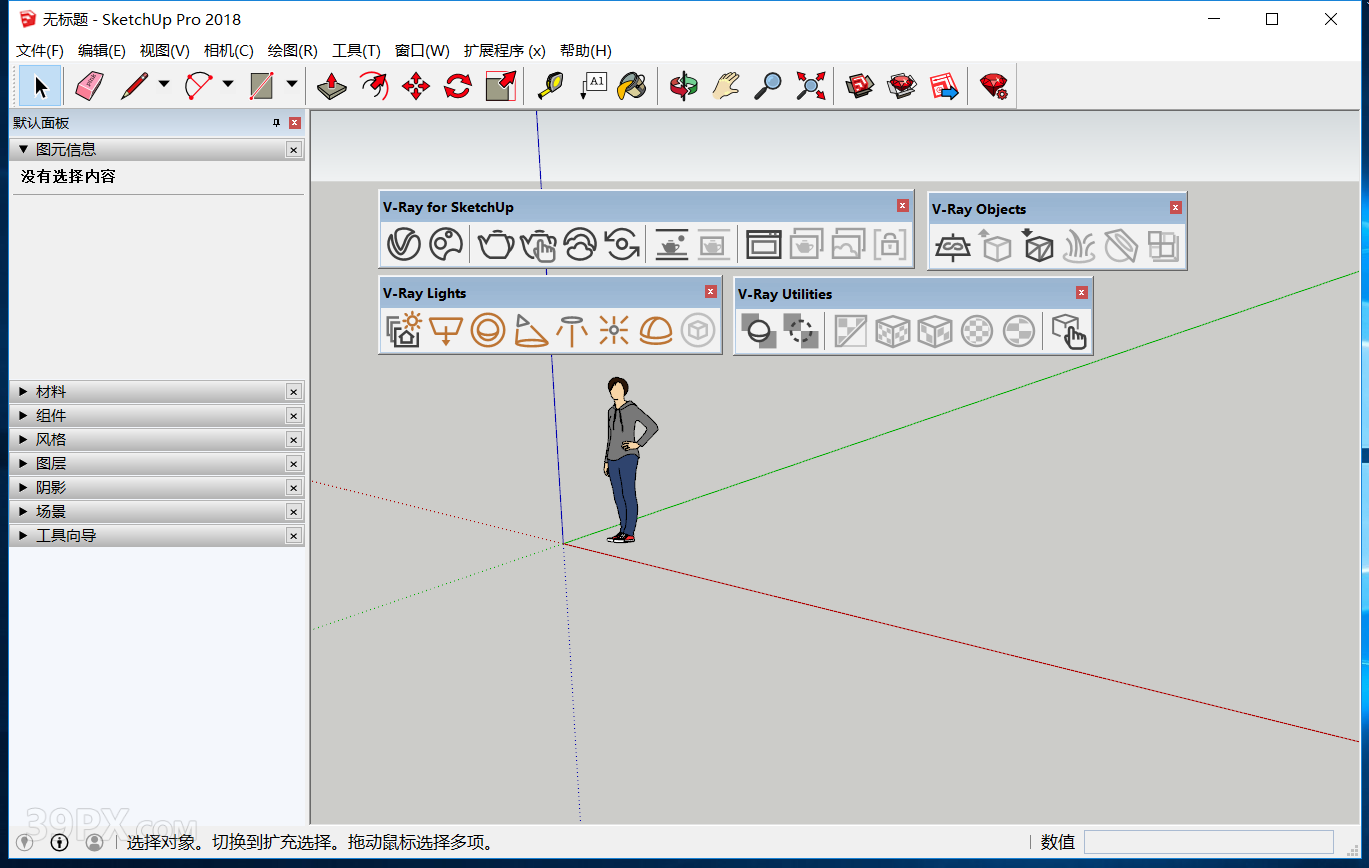This screenshot has height=868, width=1369.
Task: Select the Orbit camera tool
Action: 684,86
